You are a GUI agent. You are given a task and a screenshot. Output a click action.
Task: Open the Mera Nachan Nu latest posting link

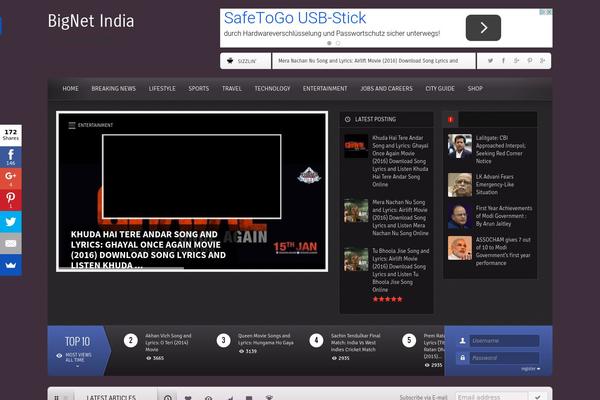point(400,217)
